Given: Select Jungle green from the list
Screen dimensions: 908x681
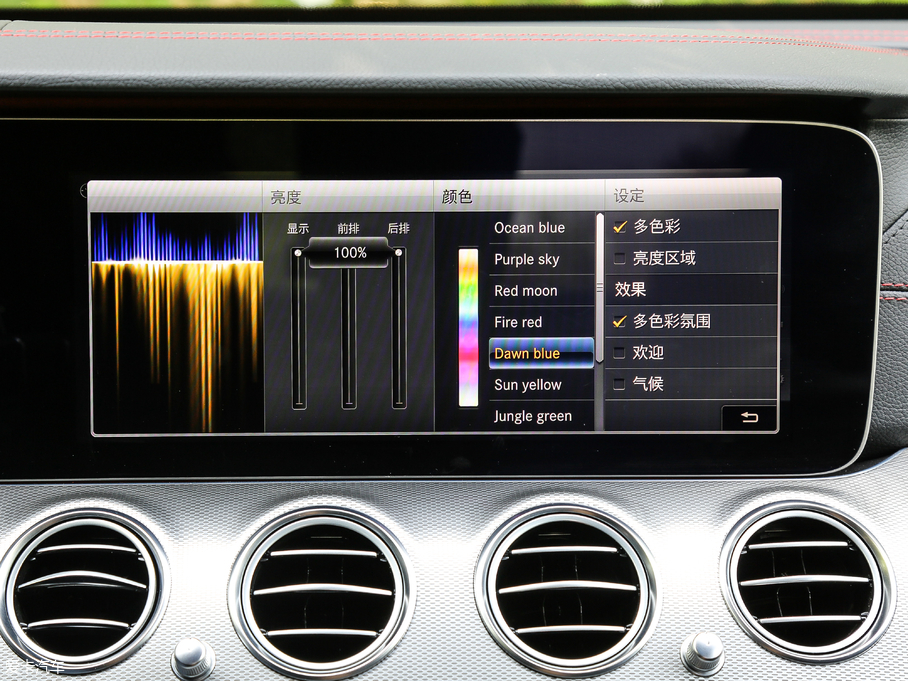Looking at the screenshot, I should [x=533, y=416].
